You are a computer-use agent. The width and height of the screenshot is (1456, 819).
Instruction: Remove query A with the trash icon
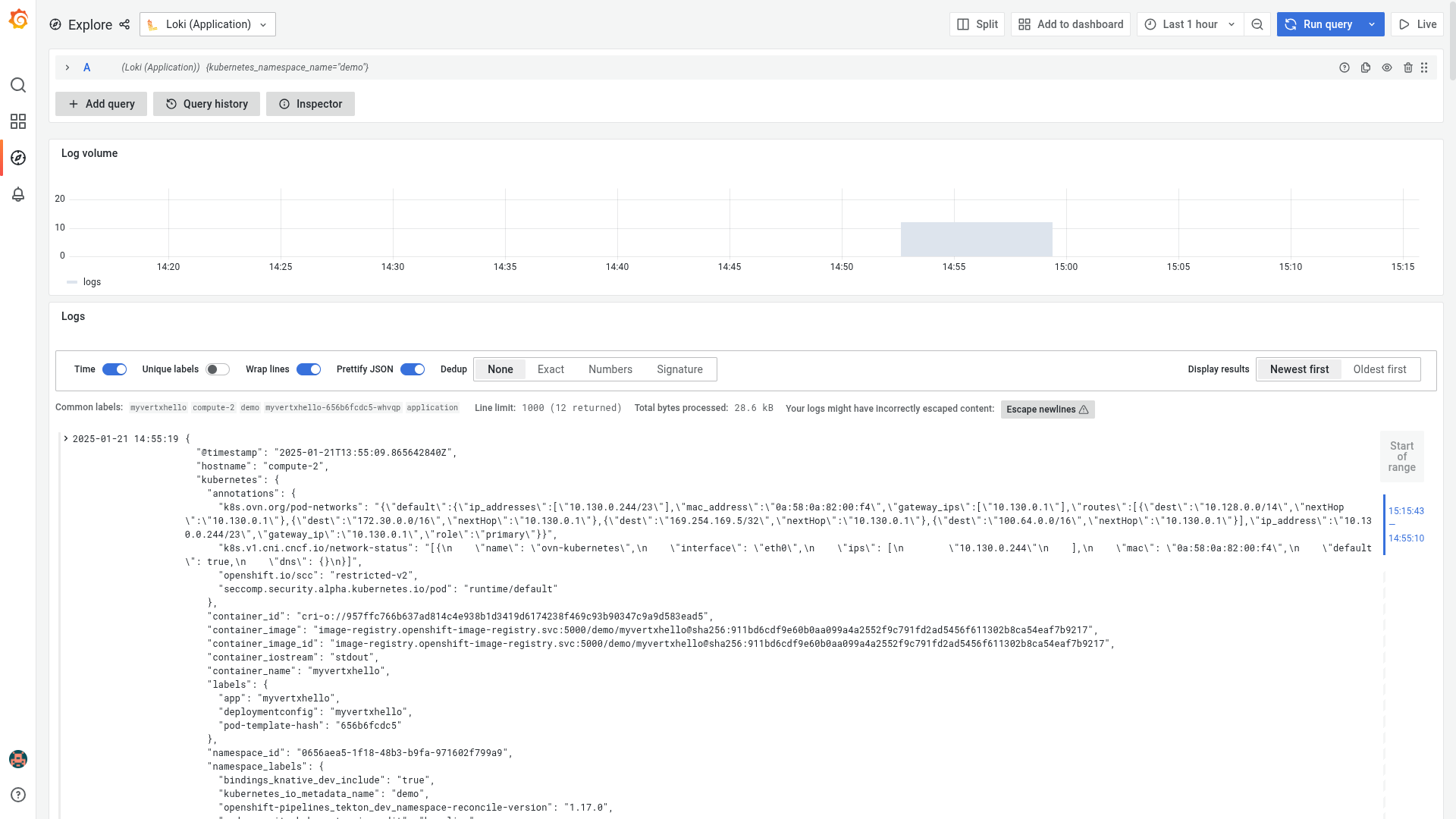pyautogui.click(x=1408, y=67)
